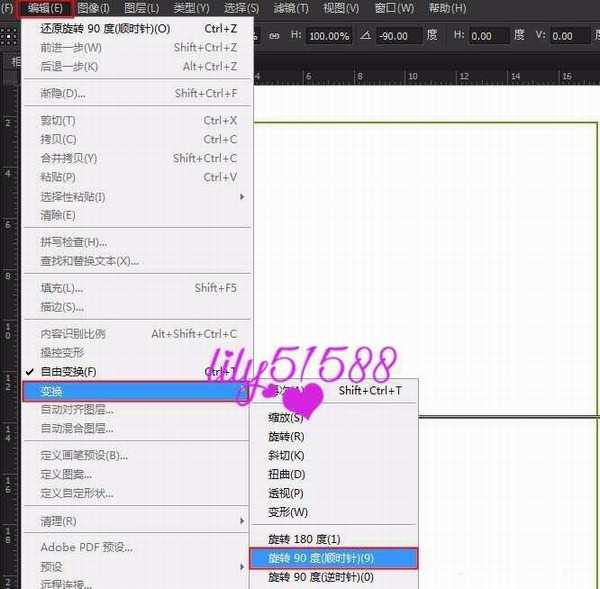600x589 pixels.
Task: Expand the 预设 submenu
Action: click(50, 565)
